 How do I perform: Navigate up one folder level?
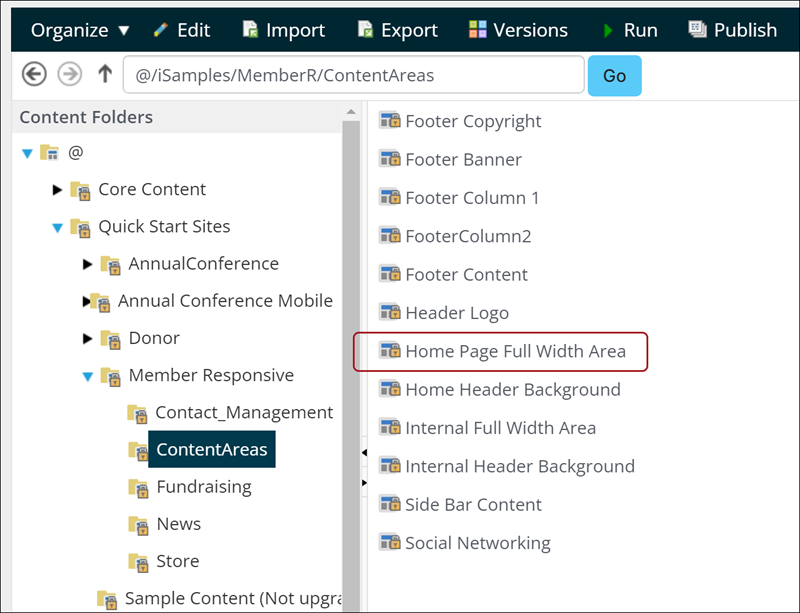point(105,73)
